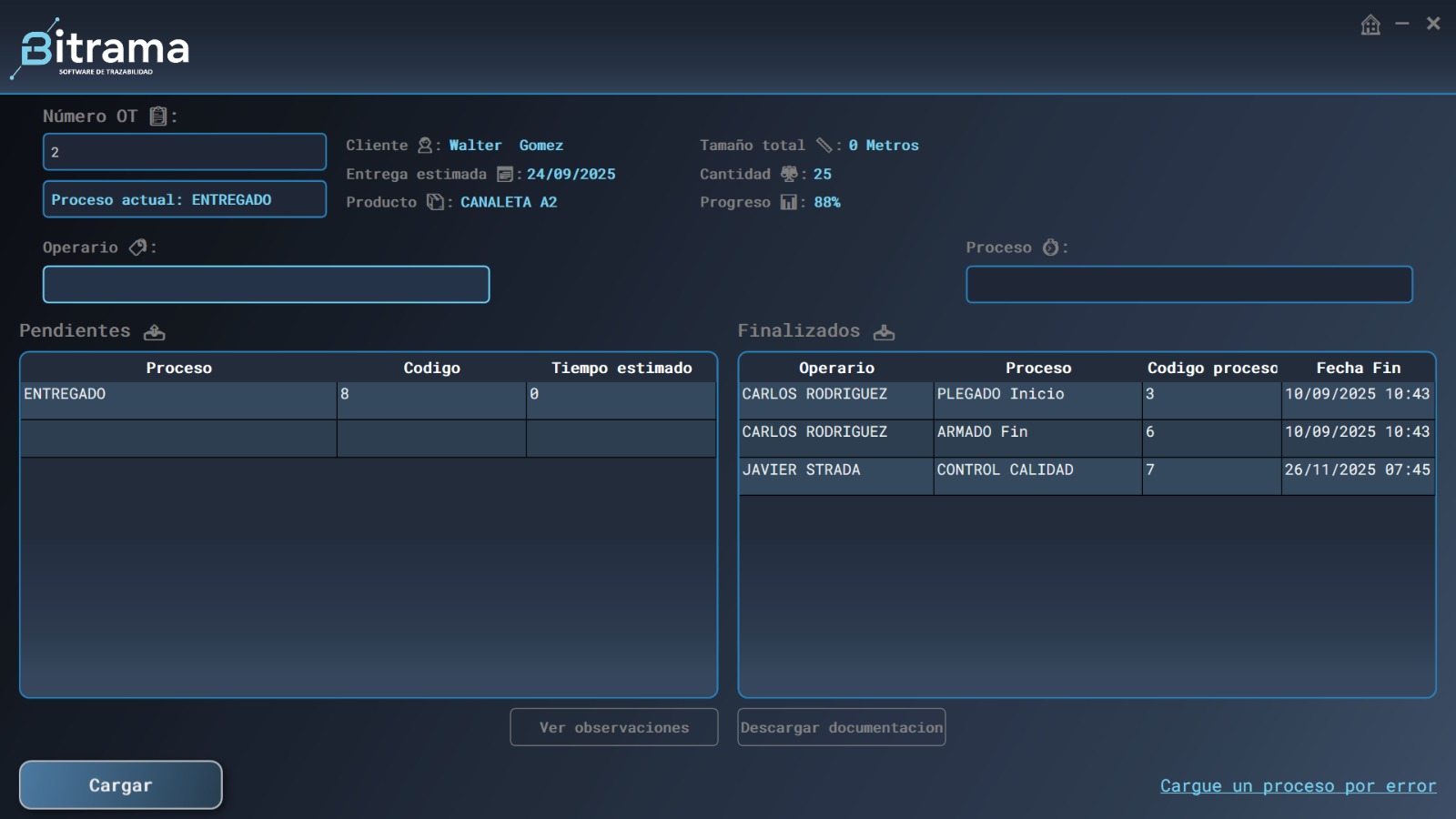
Task: Click the stopwatch icon next to Proceso
Action: [x=1050, y=248]
